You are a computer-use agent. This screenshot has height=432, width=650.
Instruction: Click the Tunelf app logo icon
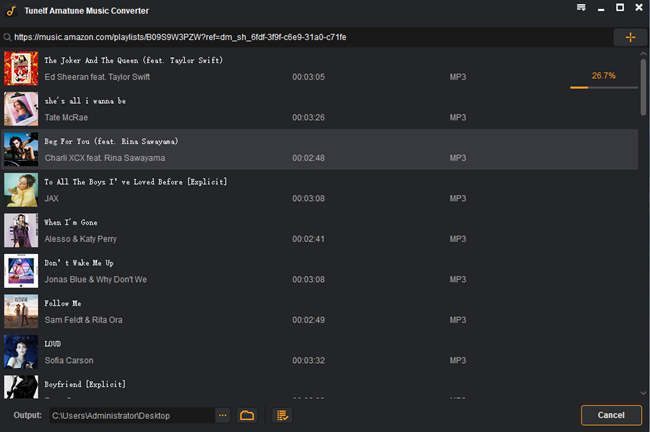click(x=9, y=9)
